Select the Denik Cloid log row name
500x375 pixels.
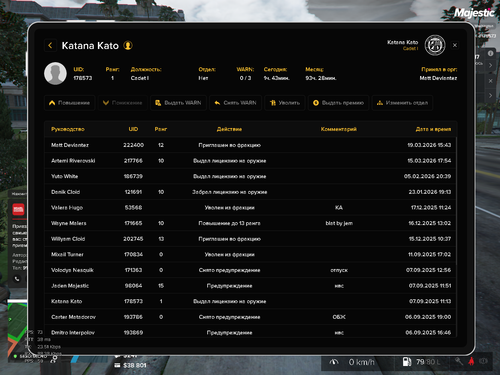point(65,192)
